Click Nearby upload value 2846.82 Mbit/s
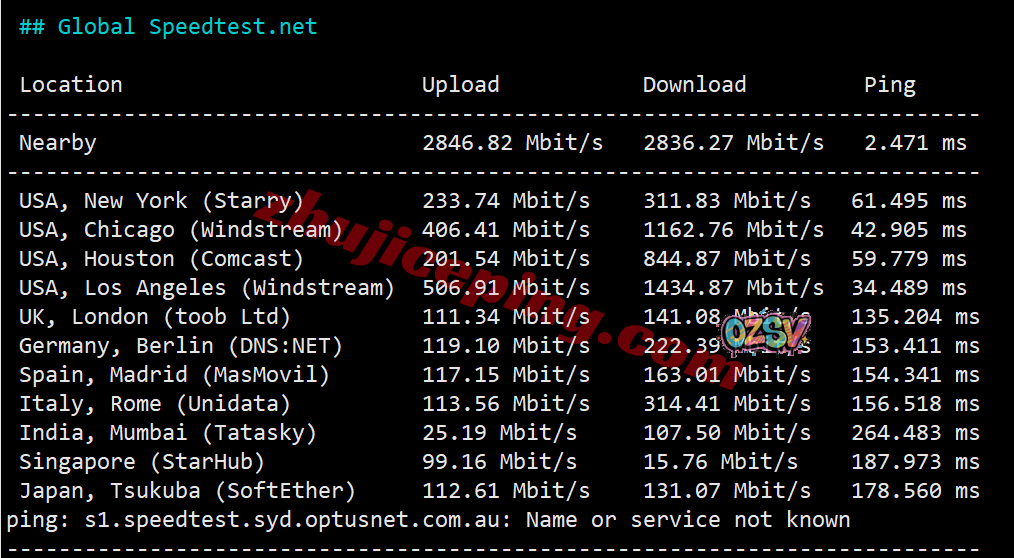The width and height of the screenshot is (1014, 558). (512, 143)
